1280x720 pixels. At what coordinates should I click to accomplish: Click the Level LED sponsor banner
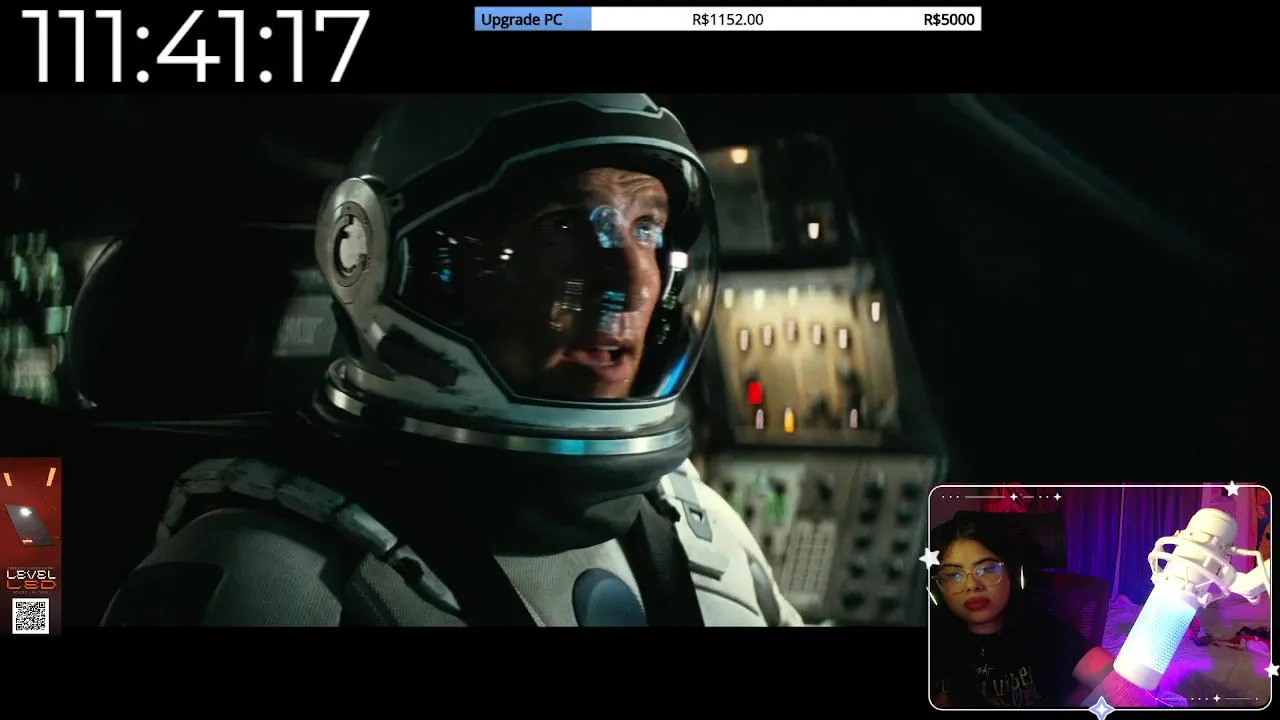point(31,547)
